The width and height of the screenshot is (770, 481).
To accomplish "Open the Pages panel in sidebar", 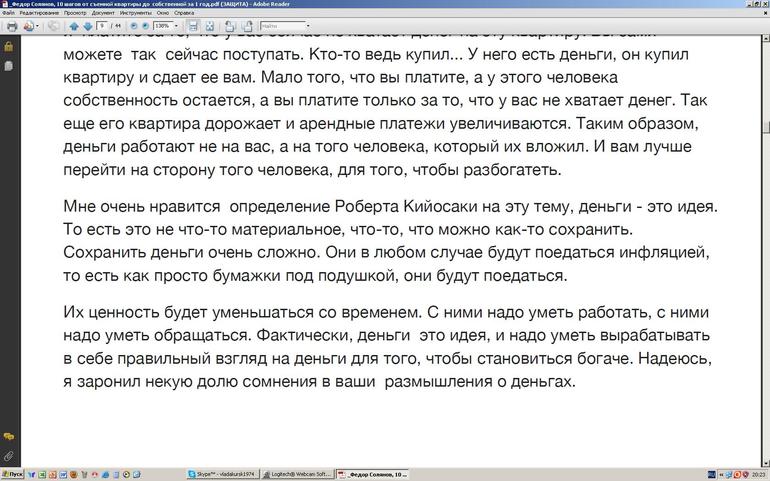I will click(x=9, y=66).
